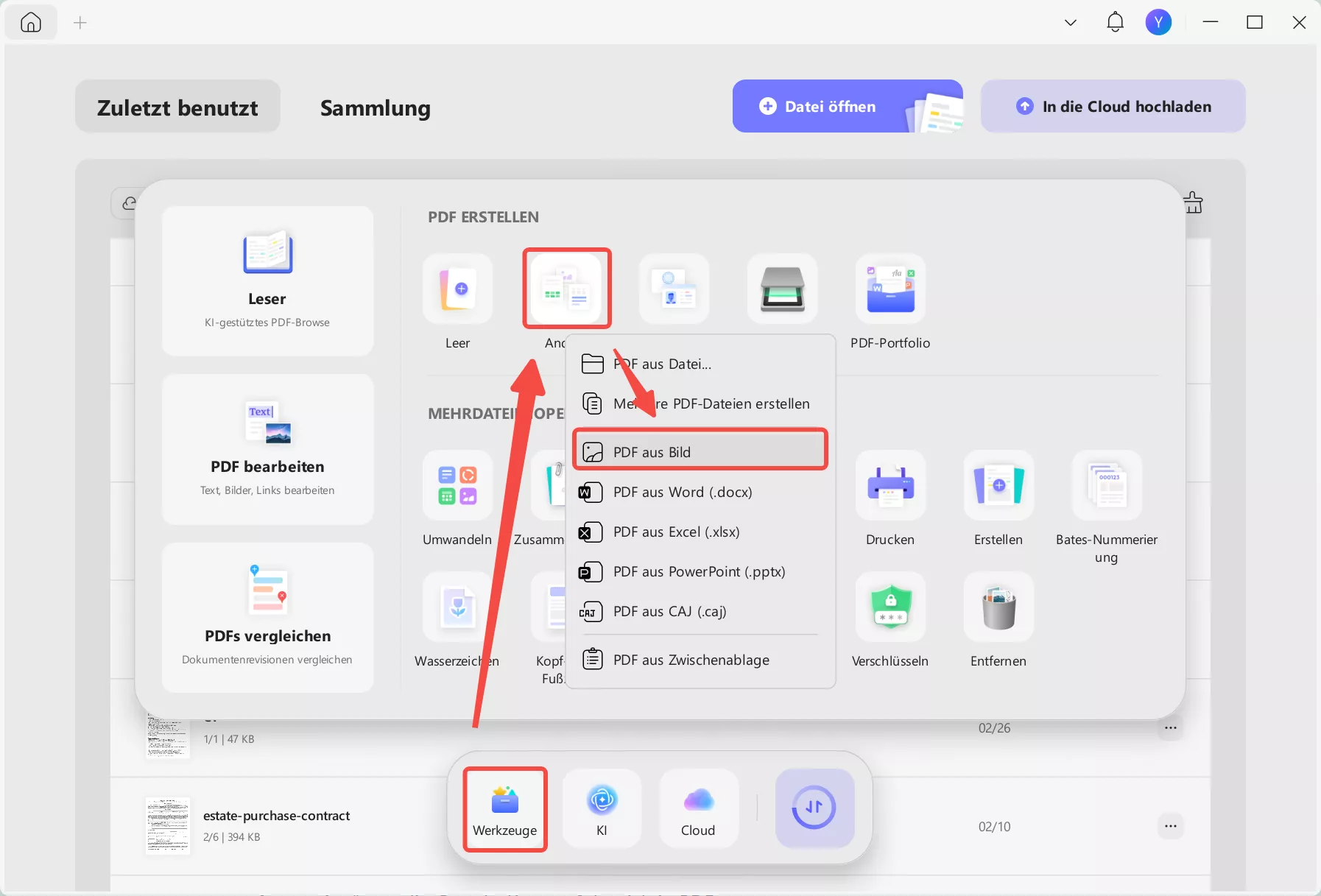Open the user account avatar Y
Viewport: 1321px width, 896px height.
click(x=1158, y=22)
